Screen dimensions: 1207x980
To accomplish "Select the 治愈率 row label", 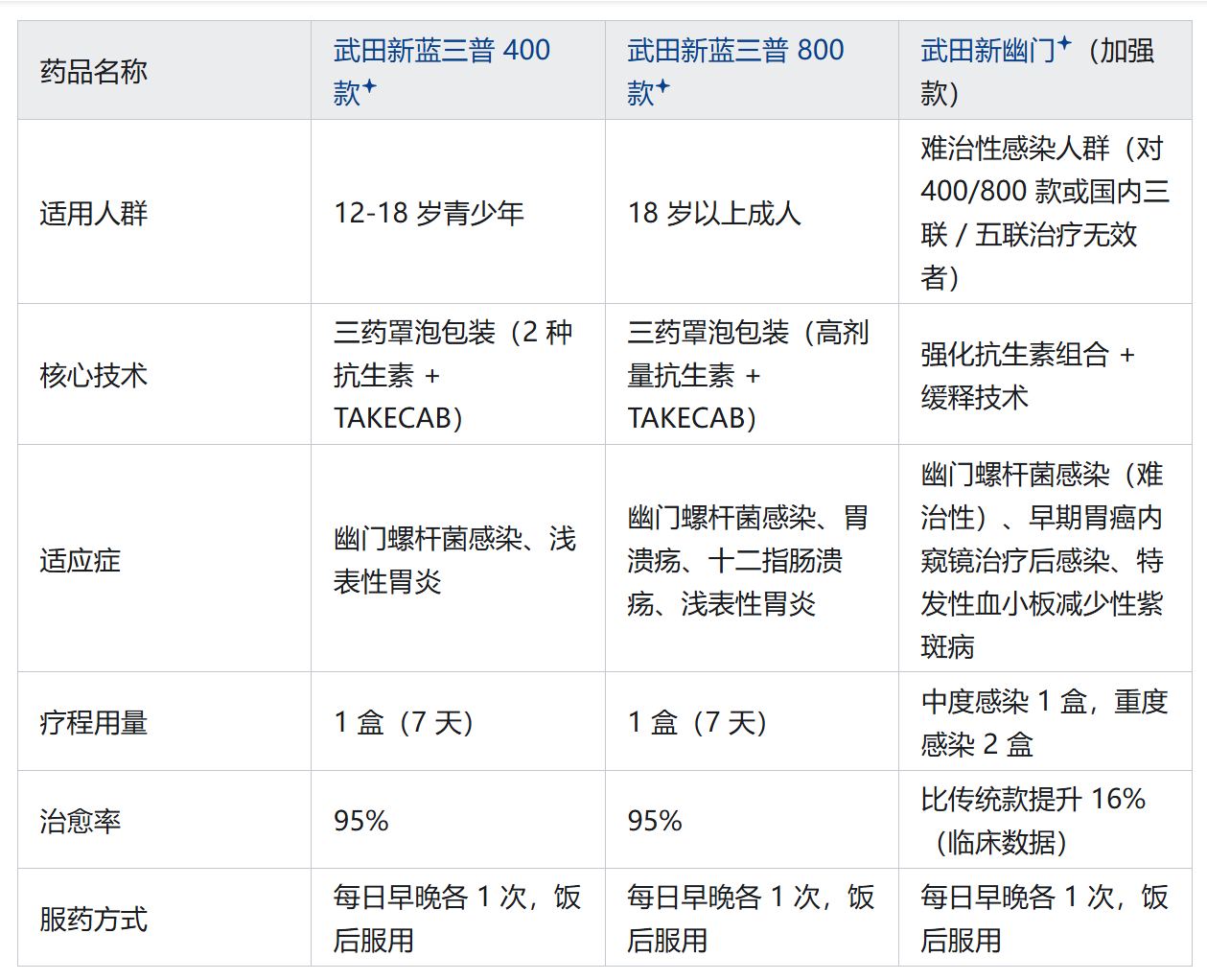I will click(x=81, y=821).
